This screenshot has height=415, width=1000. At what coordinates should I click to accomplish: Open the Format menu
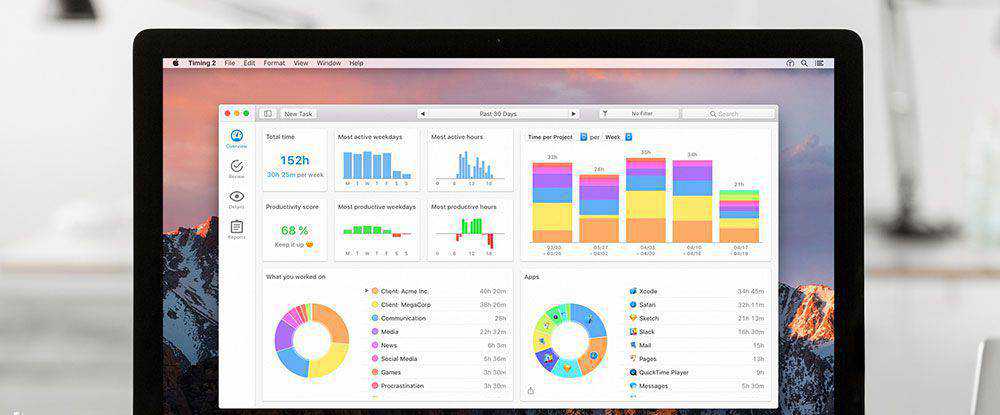(274, 63)
